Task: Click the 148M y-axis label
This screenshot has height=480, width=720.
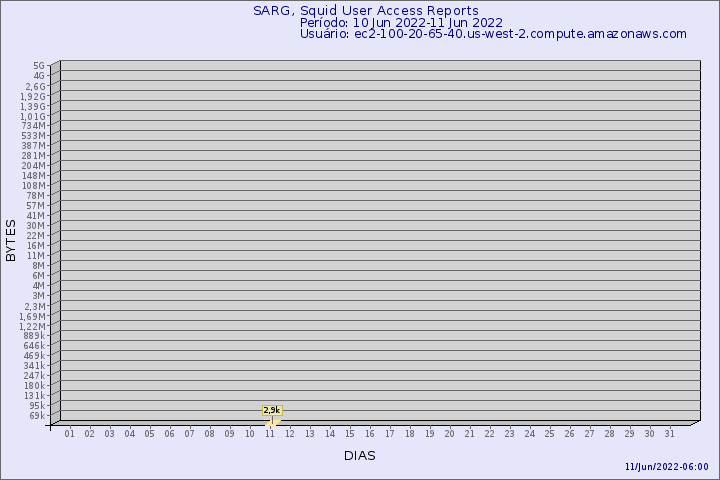Action: [x=34, y=176]
